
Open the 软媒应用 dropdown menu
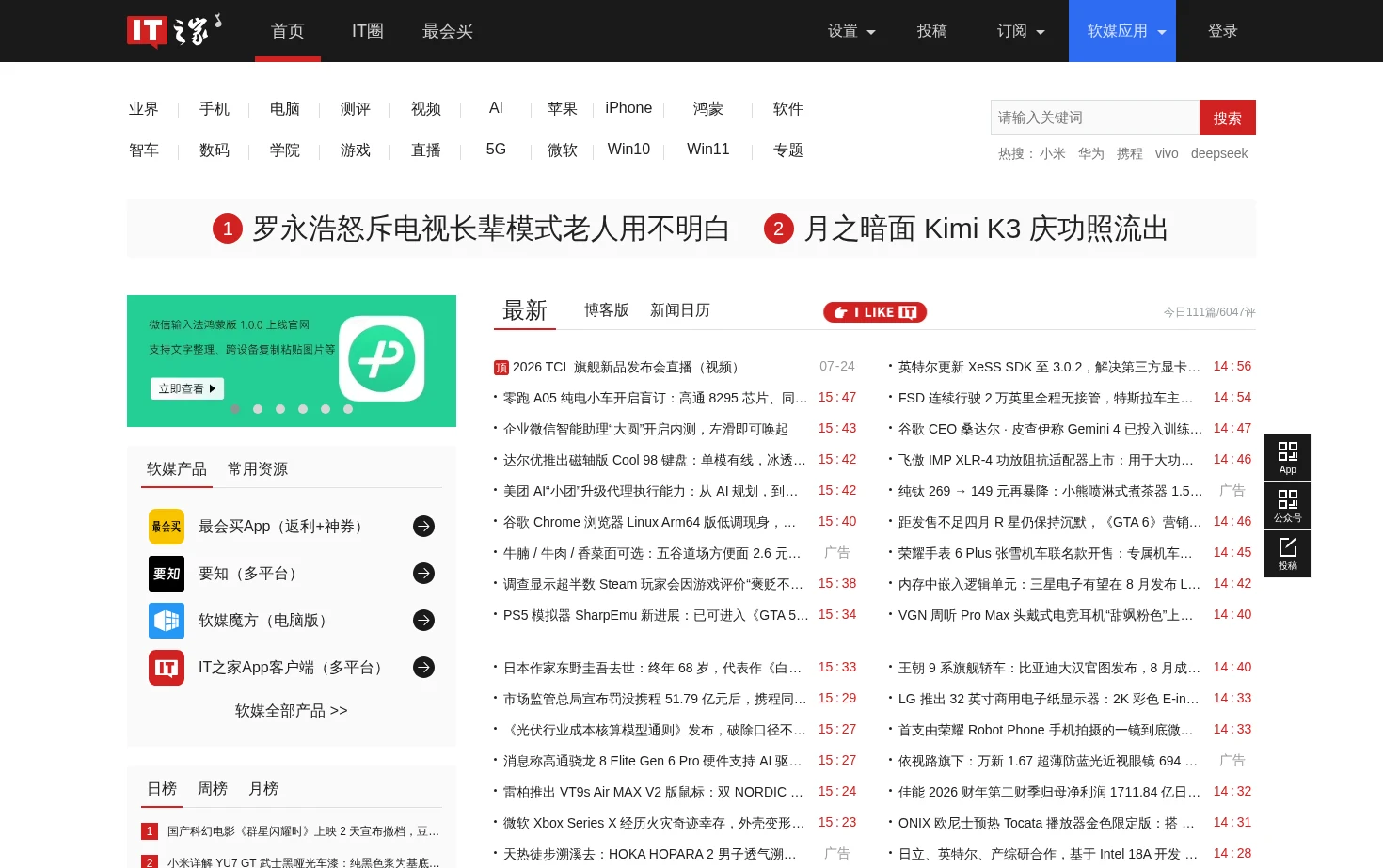coord(1122,31)
